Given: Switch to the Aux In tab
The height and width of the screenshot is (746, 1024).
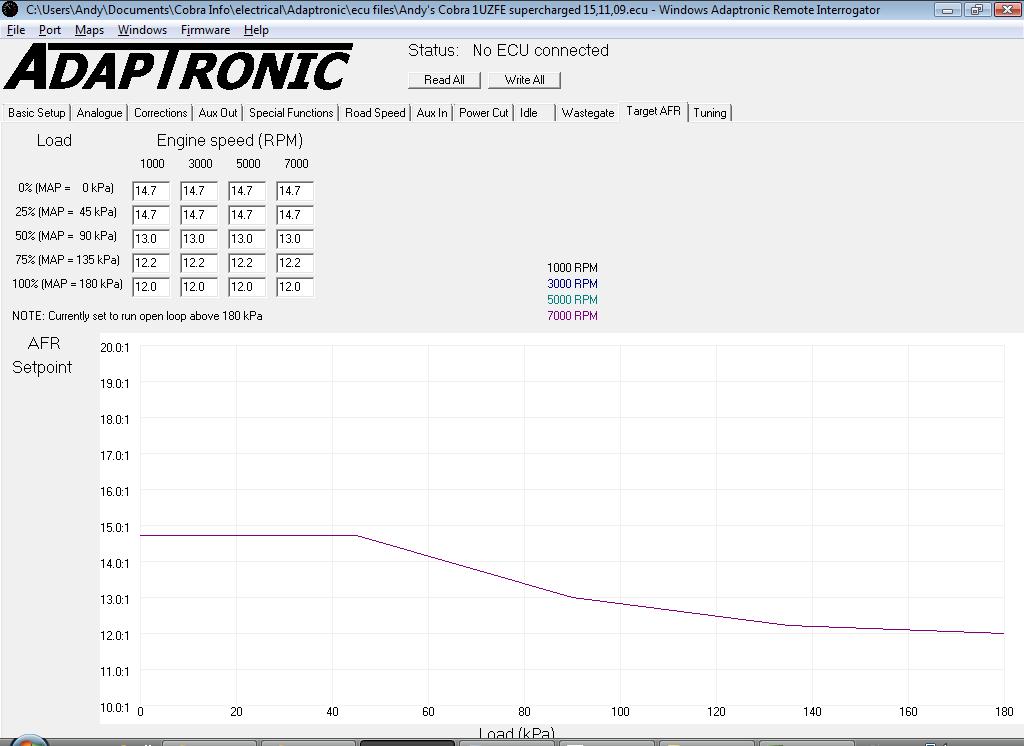Looking at the screenshot, I should pos(432,113).
